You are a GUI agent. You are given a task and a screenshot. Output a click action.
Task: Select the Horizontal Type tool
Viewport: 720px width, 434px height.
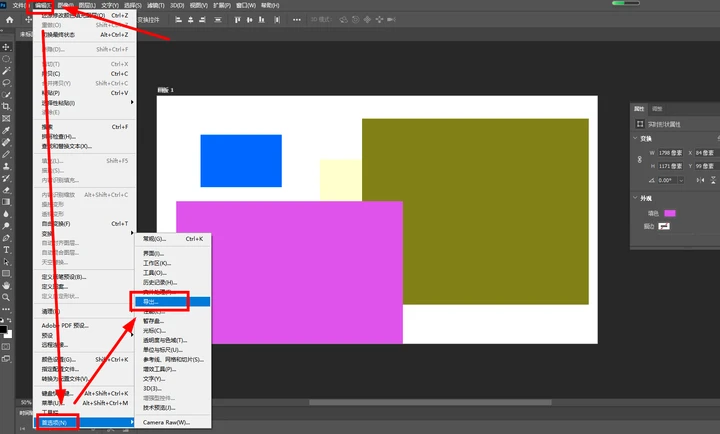pos(6,250)
